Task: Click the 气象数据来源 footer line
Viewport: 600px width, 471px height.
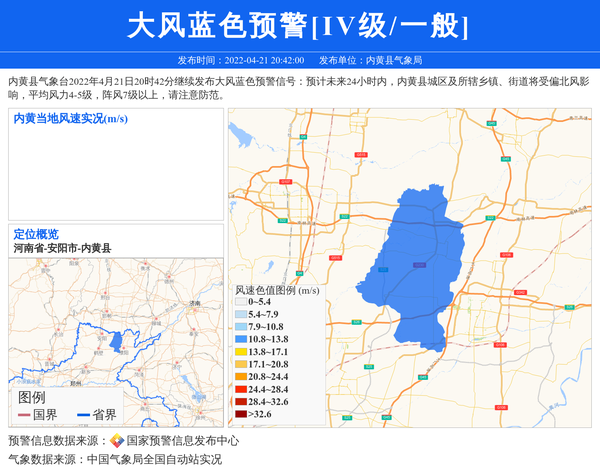Action: tap(115, 459)
